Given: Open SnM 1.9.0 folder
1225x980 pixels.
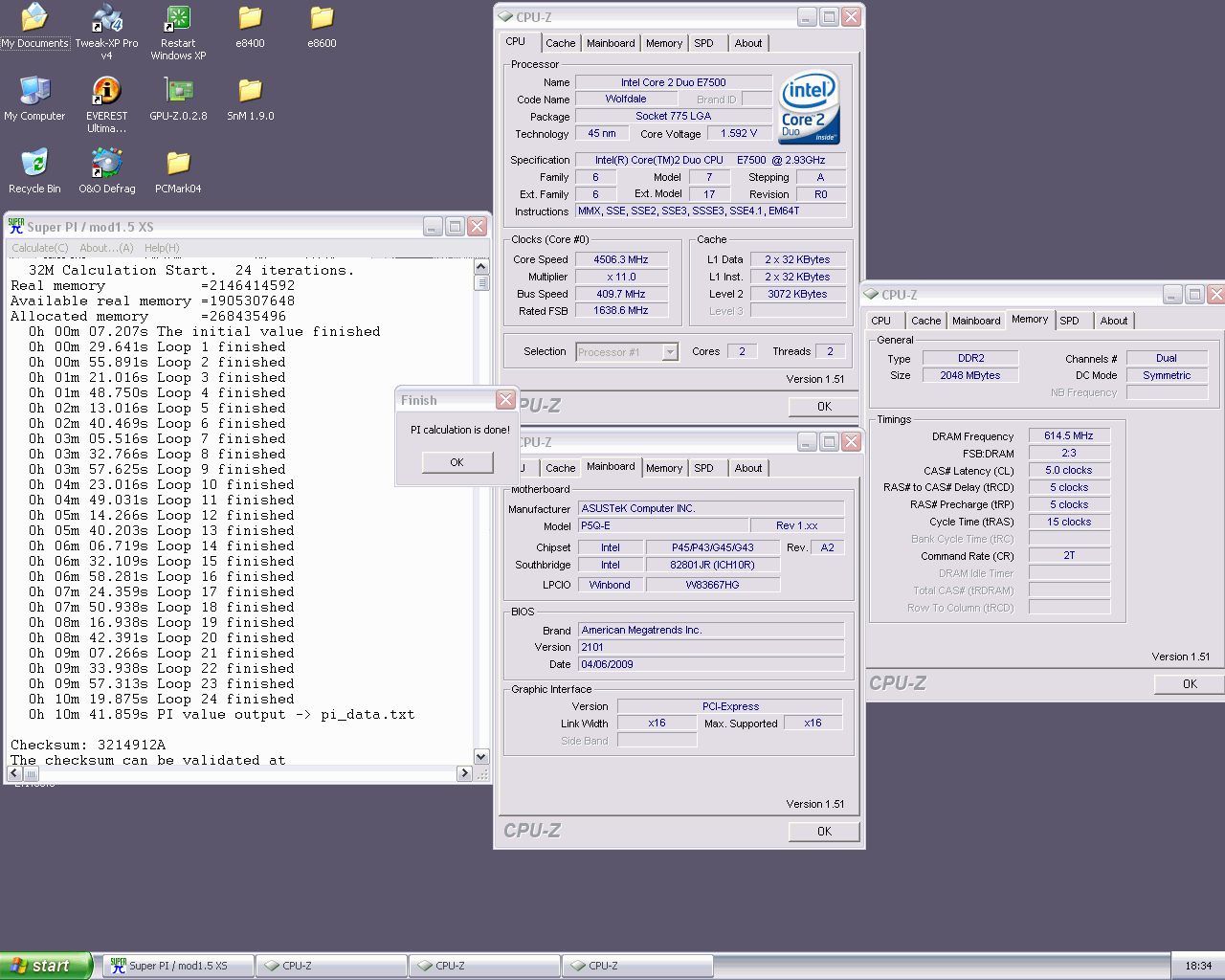Looking at the screenshot, I should coord(250,99).
